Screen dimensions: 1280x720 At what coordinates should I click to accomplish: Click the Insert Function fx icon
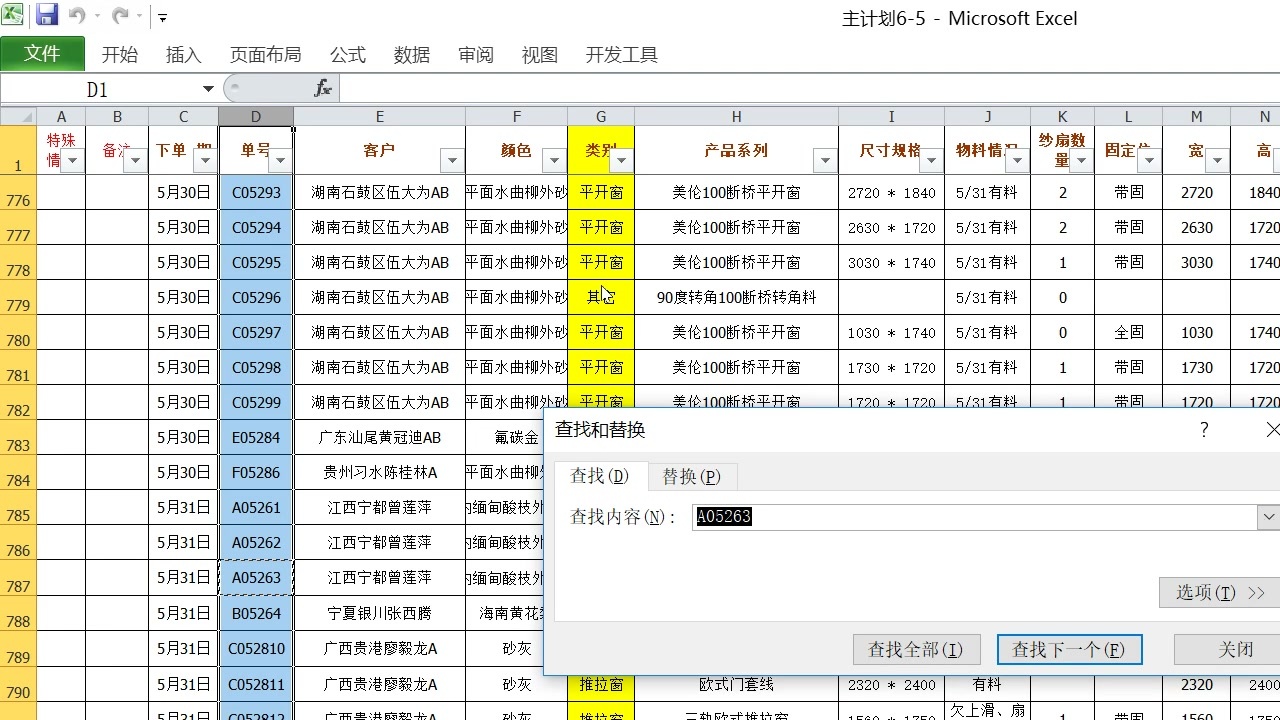click(323, 89)
